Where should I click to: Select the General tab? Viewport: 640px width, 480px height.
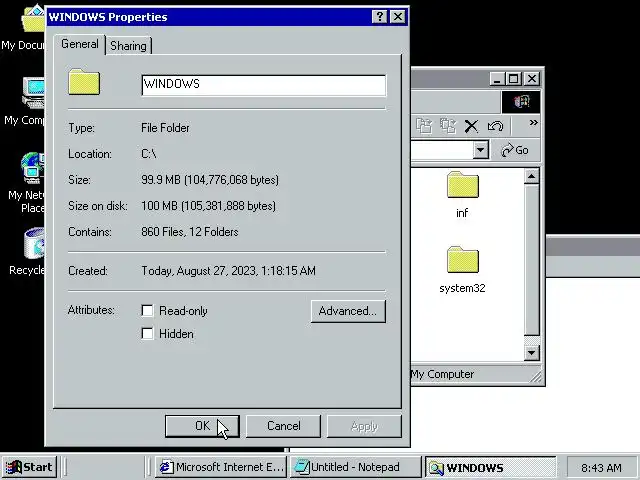tap(80, 44)
